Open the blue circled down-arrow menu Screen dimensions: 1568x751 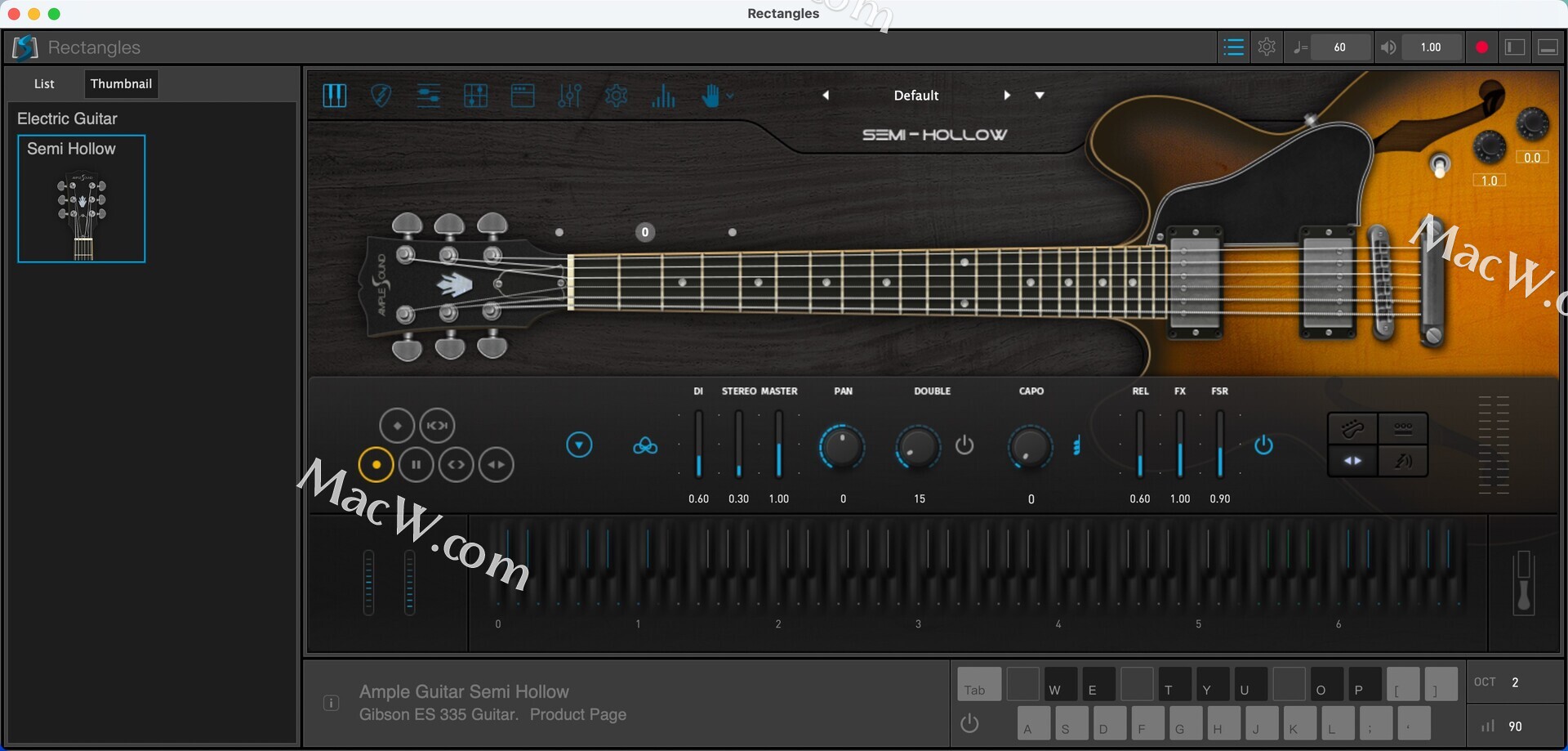pyautogui.click(x=579, y=445)
